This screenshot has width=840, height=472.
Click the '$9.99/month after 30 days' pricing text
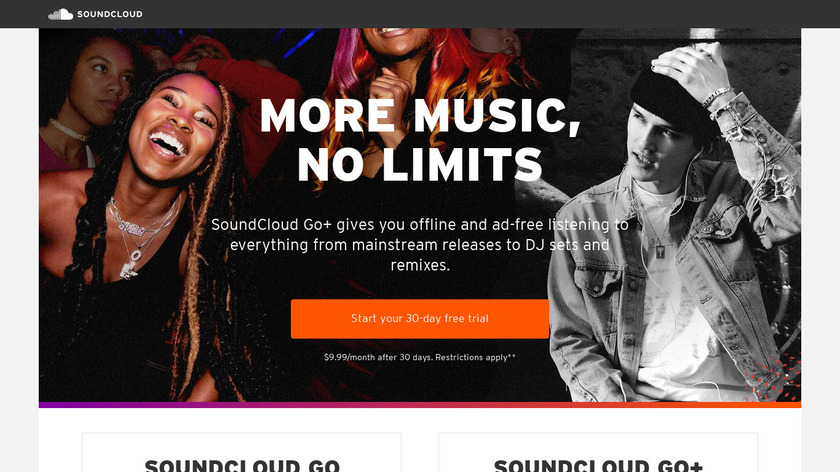coord(378,357)
